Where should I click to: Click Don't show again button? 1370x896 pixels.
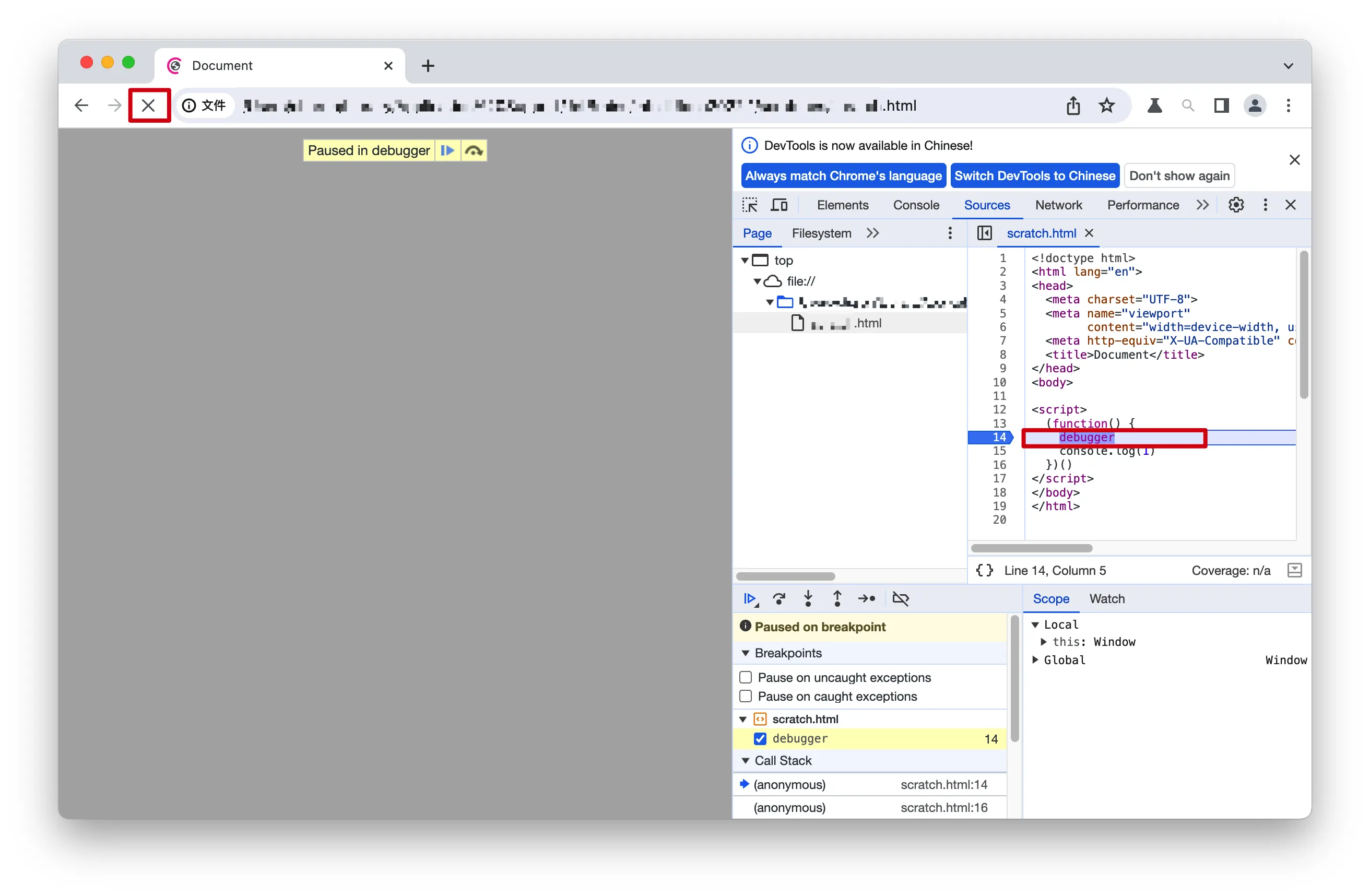coord(1179,175)
